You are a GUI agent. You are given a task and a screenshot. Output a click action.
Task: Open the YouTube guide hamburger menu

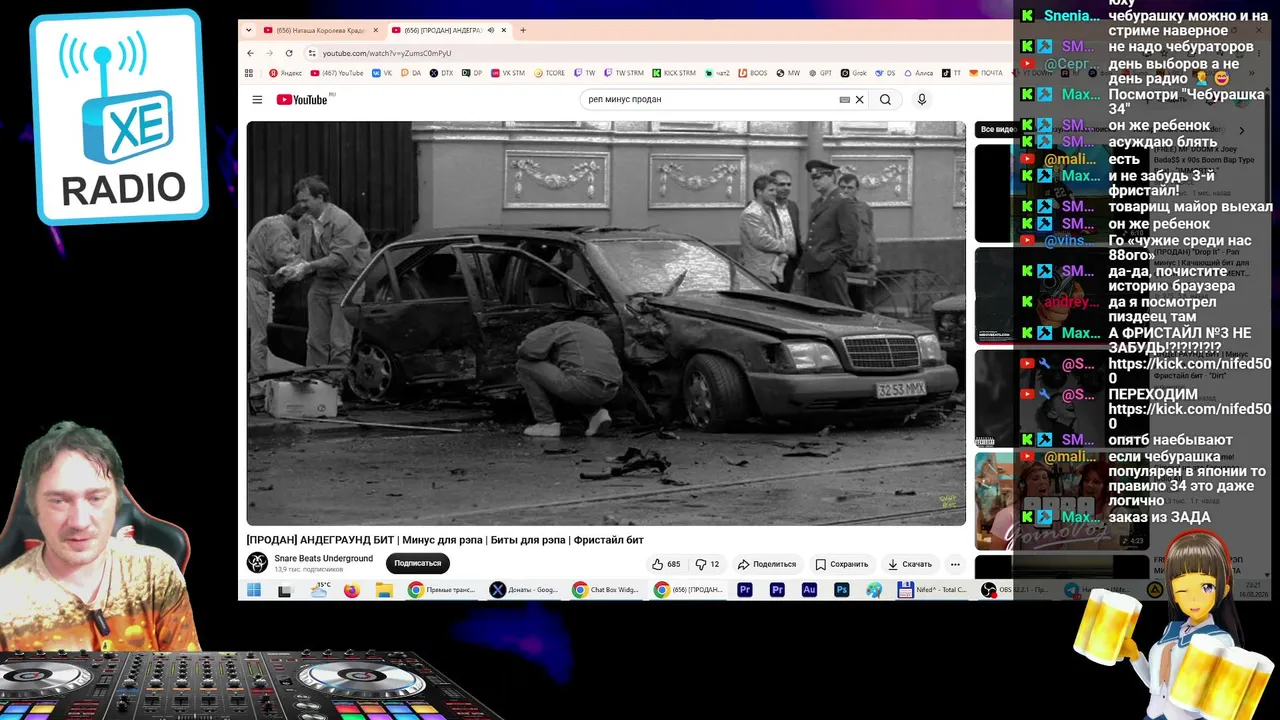(x=257, y=99)
